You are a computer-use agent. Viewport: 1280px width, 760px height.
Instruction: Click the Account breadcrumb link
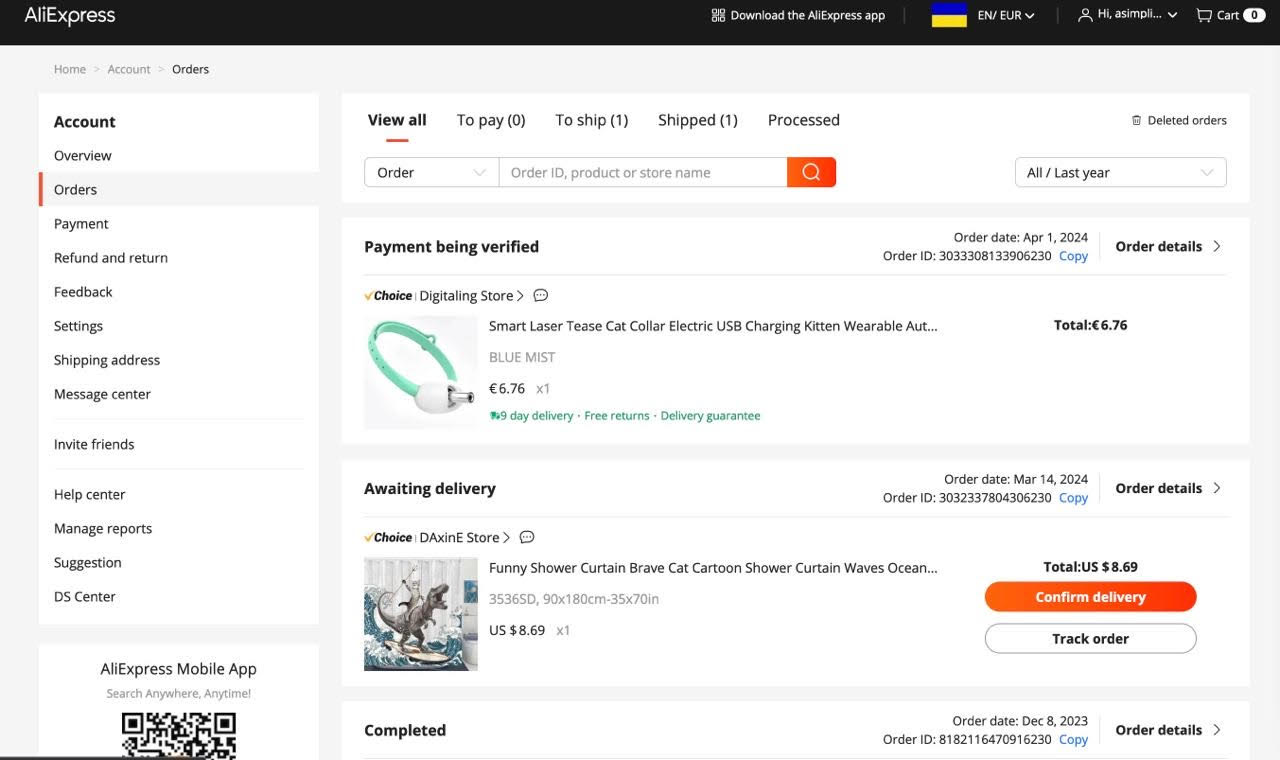[129, 69]
